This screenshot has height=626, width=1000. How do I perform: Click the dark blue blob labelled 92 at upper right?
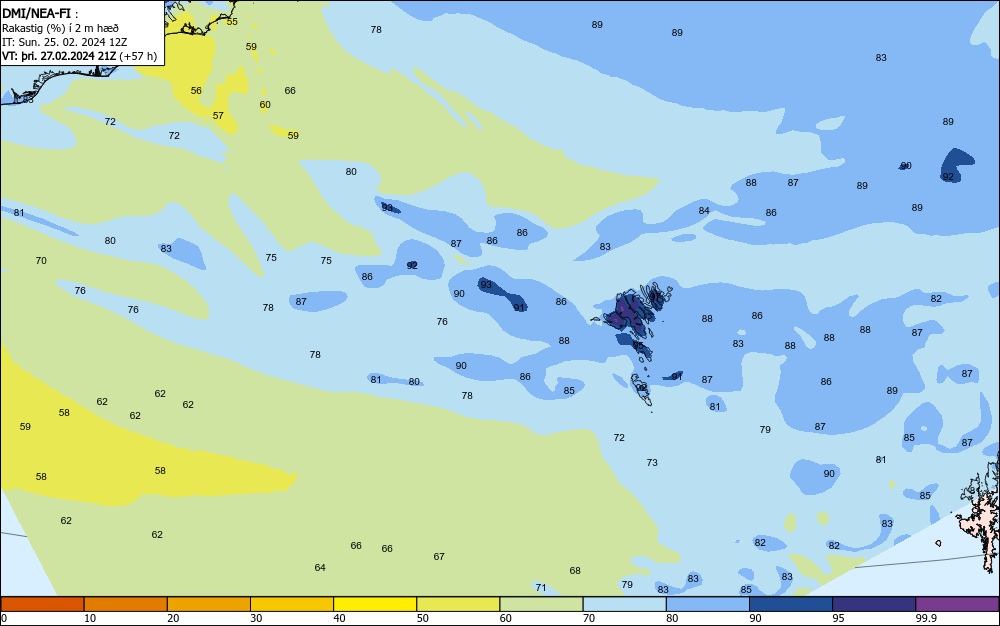click(957, 166)
